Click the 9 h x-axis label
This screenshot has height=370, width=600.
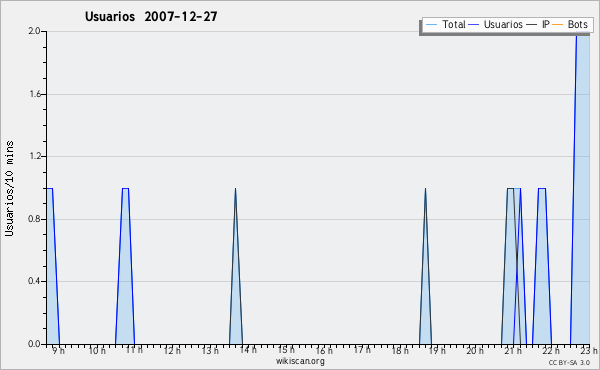pos(59,350)
